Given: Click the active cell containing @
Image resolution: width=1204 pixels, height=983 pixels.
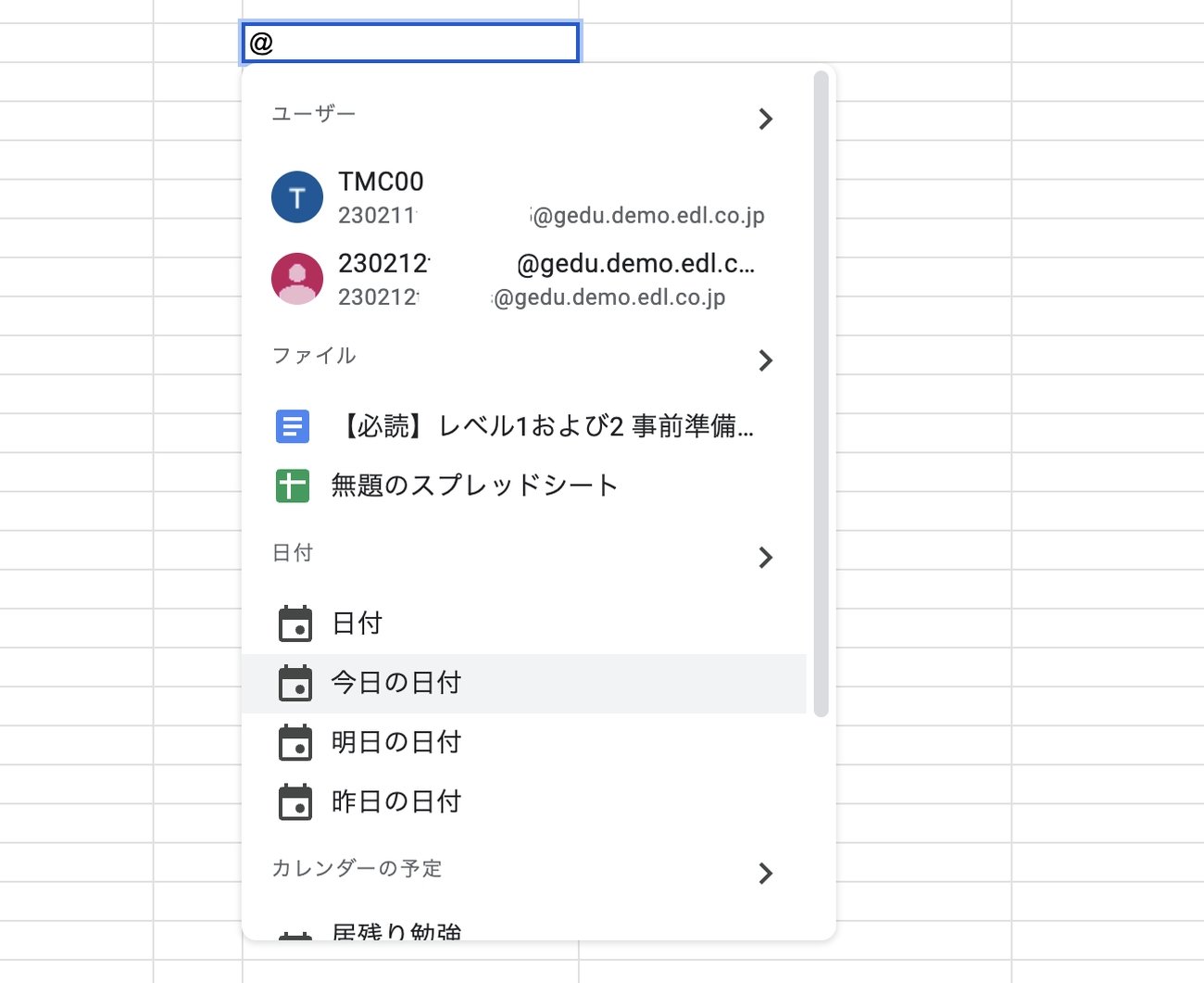Looking at the screenshot, I should pos(411,43).
